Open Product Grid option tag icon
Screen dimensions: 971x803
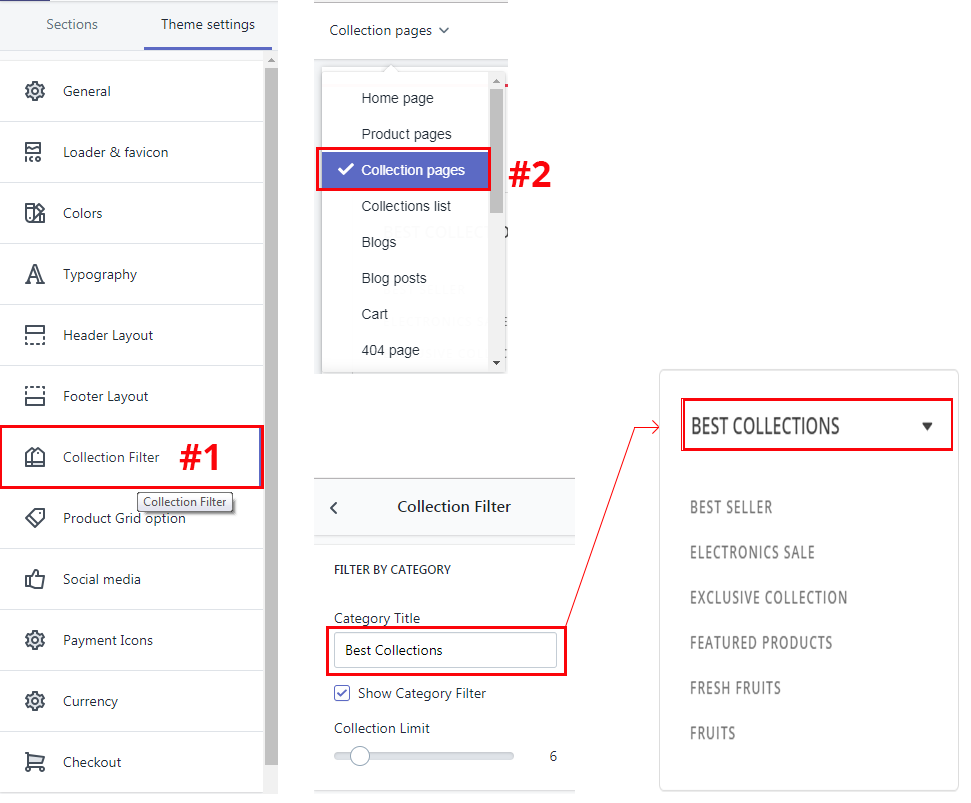click(x=35, y=518)
